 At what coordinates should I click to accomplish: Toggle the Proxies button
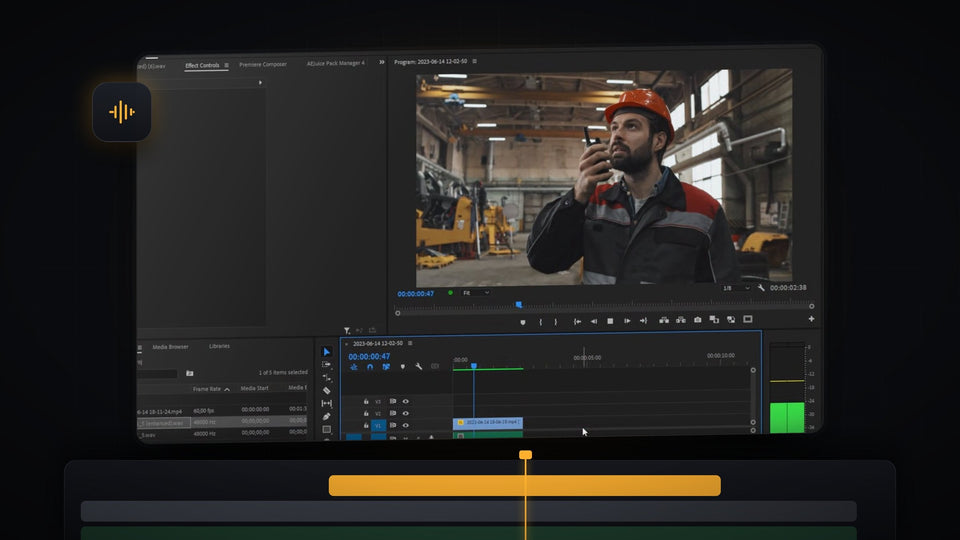pos(731,320)
